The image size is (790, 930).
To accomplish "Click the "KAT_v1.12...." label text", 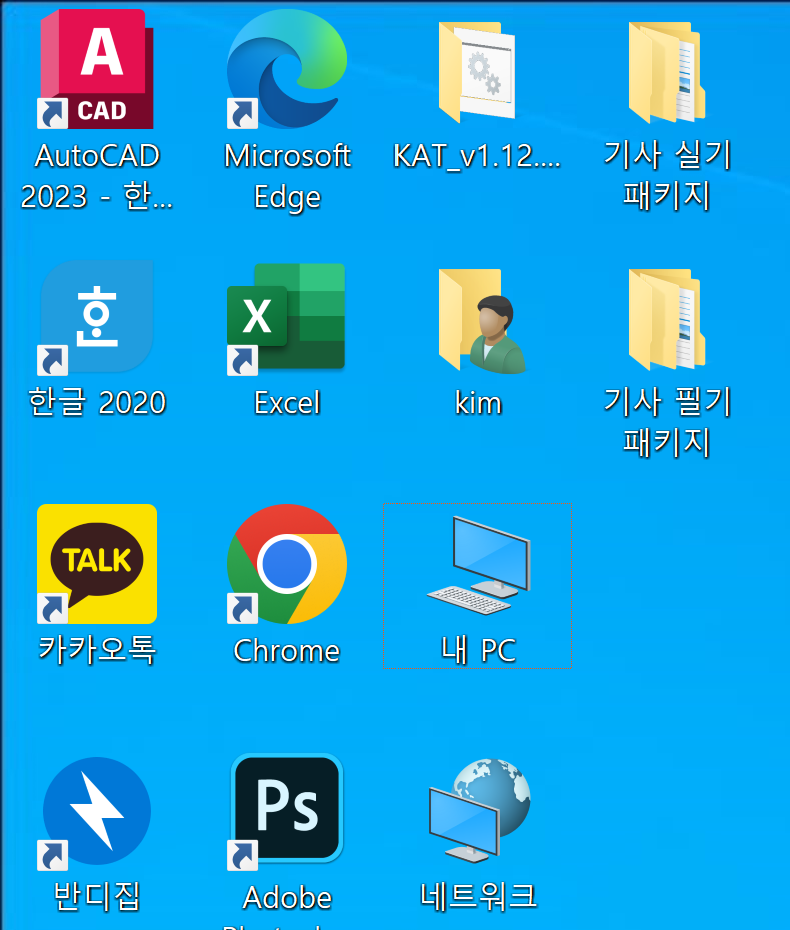I will point(477,157).
